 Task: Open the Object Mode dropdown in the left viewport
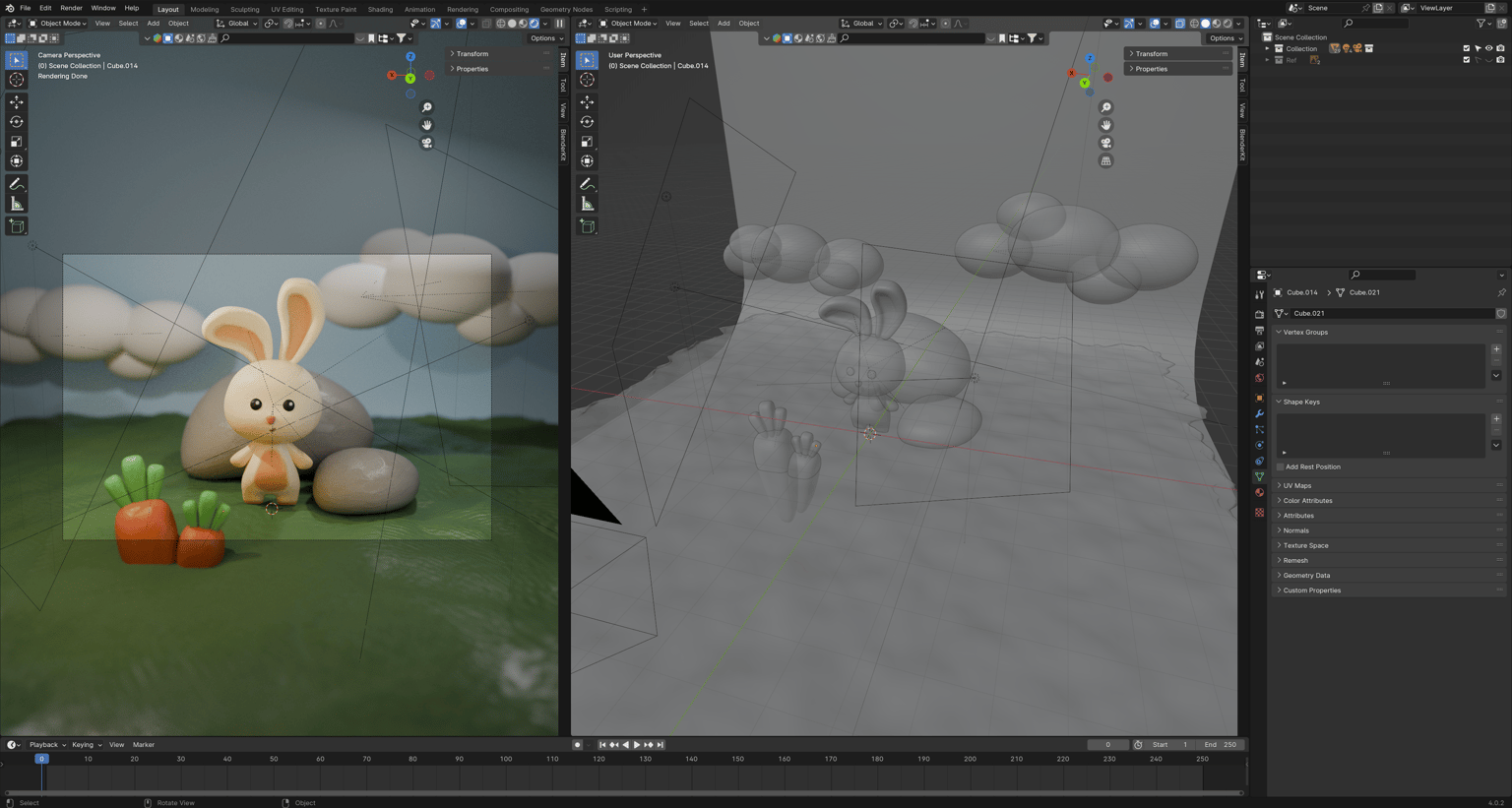[58, 24]
